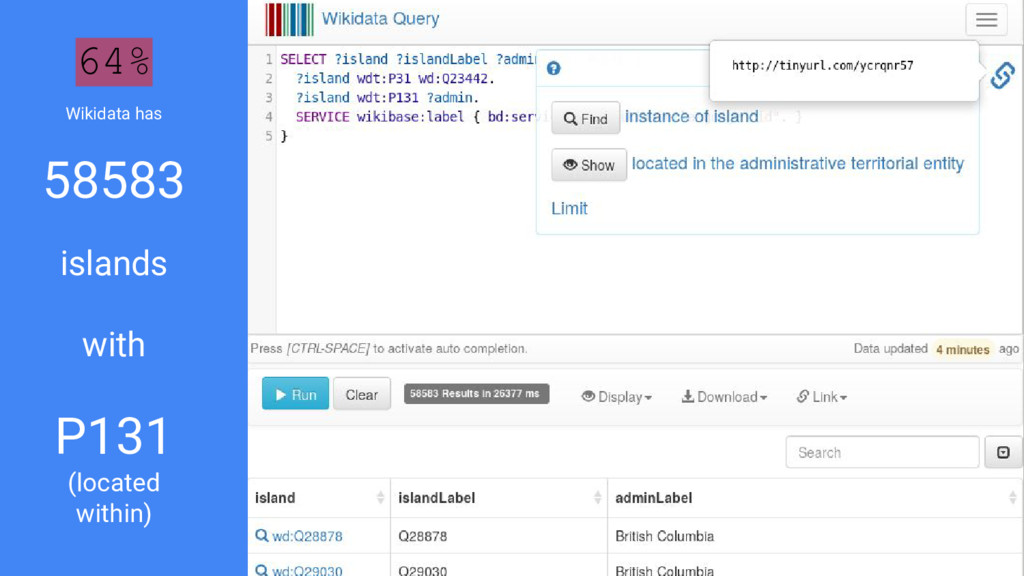The height and width of the screenshot is (576, 1024).
Task: Click the blue chain short-link icon
Action: coord(1002,75)
